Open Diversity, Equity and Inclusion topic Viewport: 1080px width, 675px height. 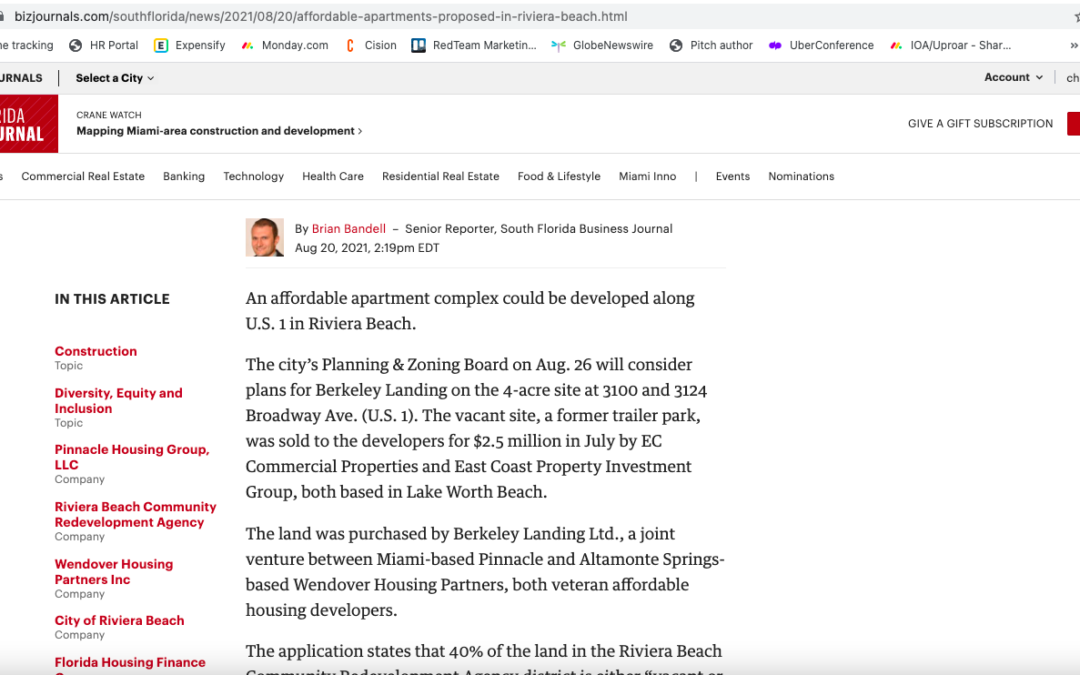point(118,401)
